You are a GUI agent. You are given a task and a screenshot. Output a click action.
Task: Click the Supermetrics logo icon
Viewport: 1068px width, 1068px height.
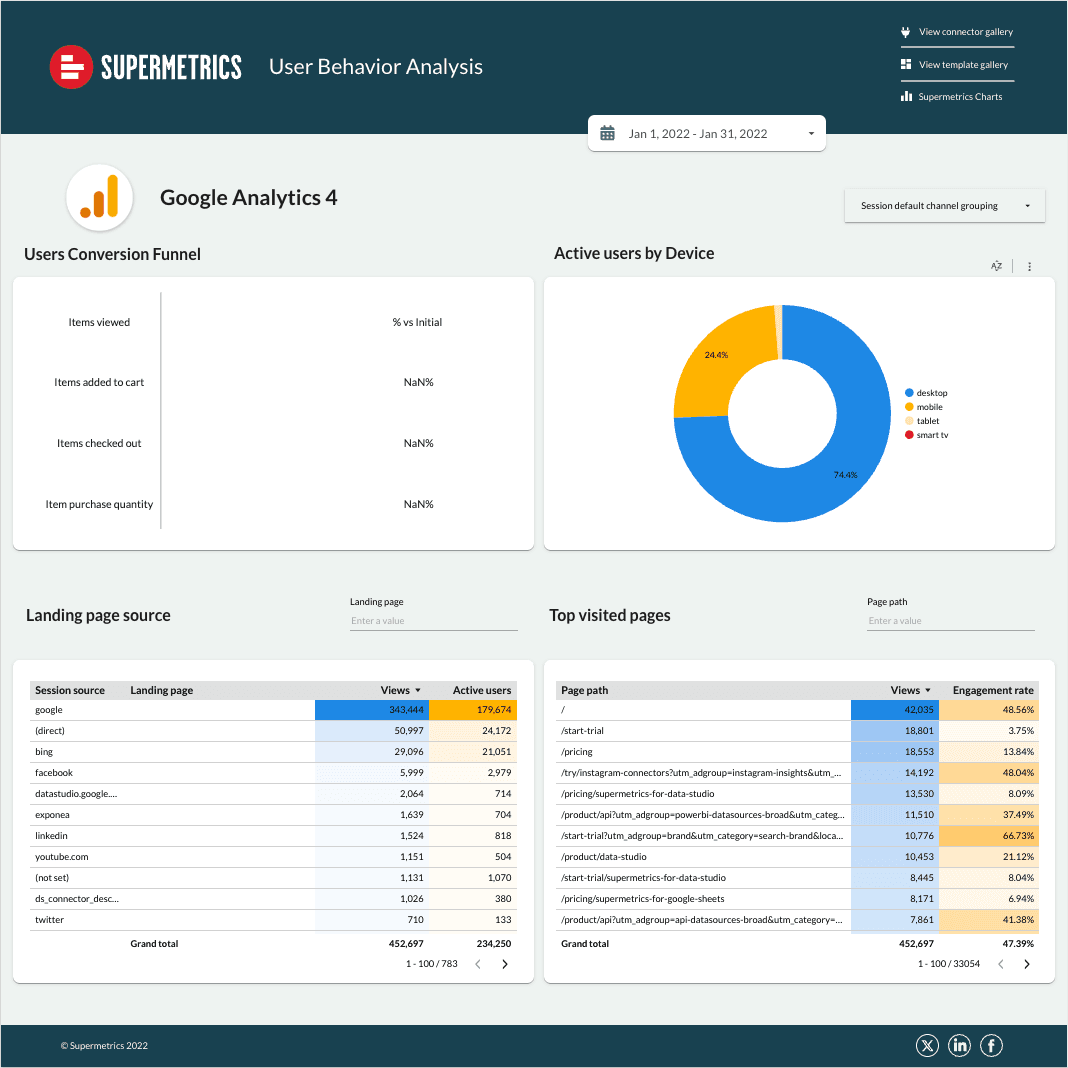[x=71, y=67]
